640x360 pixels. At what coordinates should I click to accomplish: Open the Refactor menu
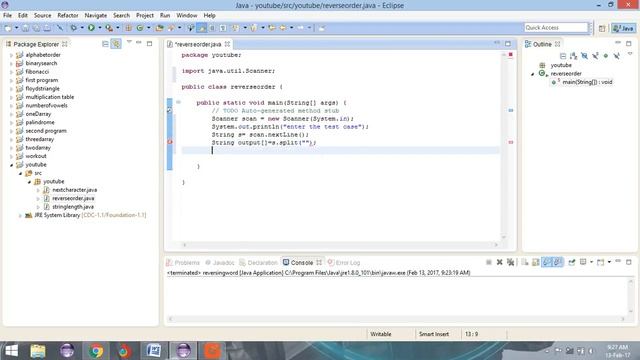[68, 15]
